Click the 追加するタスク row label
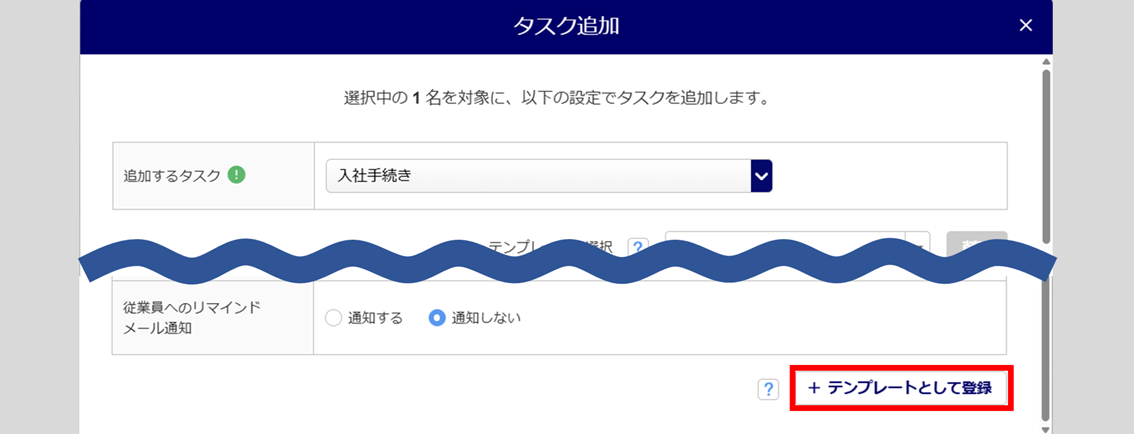This screenshot has height=434, width=1134. (170, 175)
